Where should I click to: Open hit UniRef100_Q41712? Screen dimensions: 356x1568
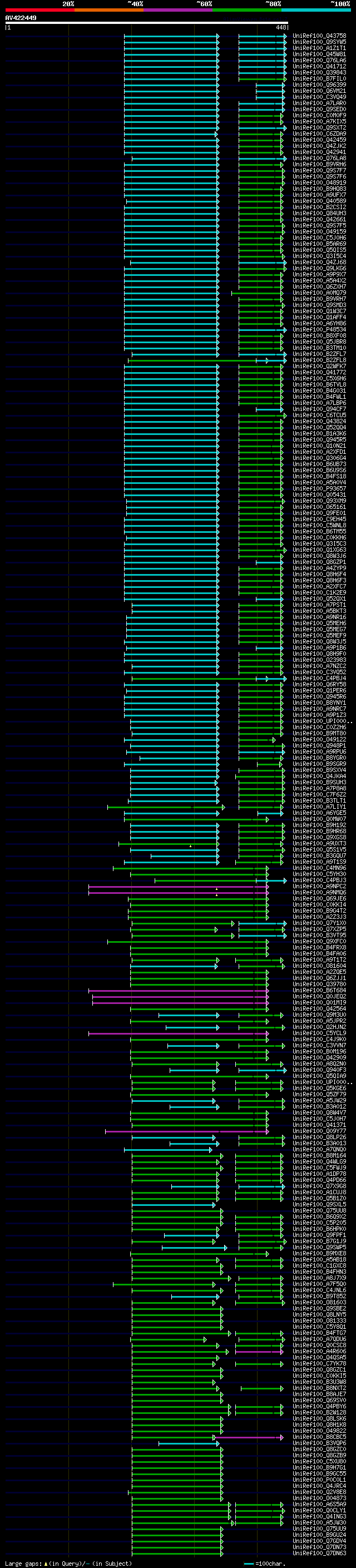[x=319, y=66]
